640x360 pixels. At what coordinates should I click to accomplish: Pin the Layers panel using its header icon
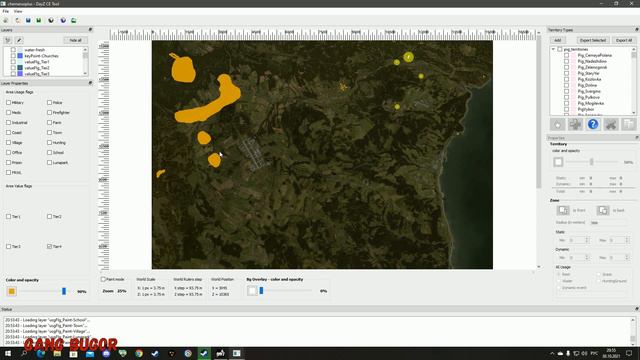[x=90, y=30]
